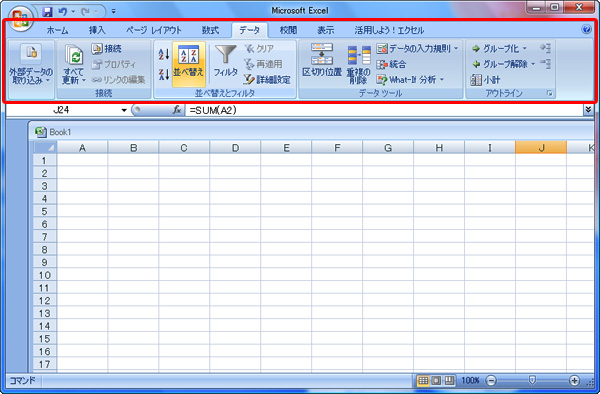Expand the グループ解除 dropdown arrow
The height and width of the screenshot is (394, 600).
pos(533,64)
